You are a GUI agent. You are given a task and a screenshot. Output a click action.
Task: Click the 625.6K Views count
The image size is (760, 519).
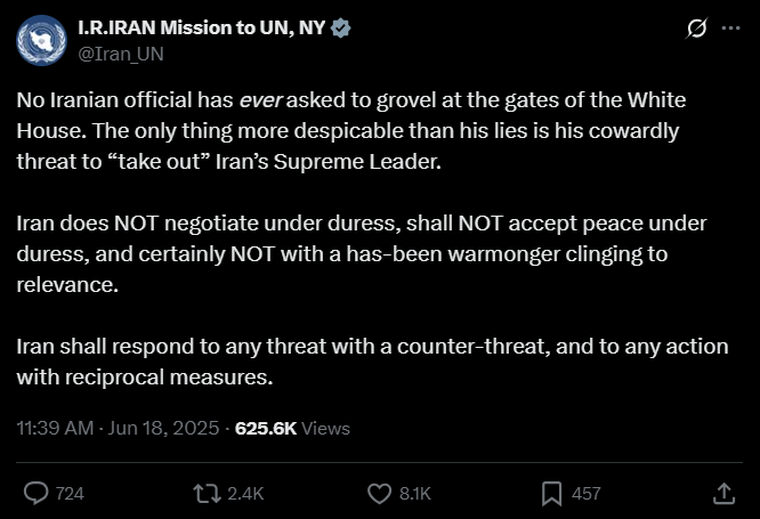click(292, 428)
